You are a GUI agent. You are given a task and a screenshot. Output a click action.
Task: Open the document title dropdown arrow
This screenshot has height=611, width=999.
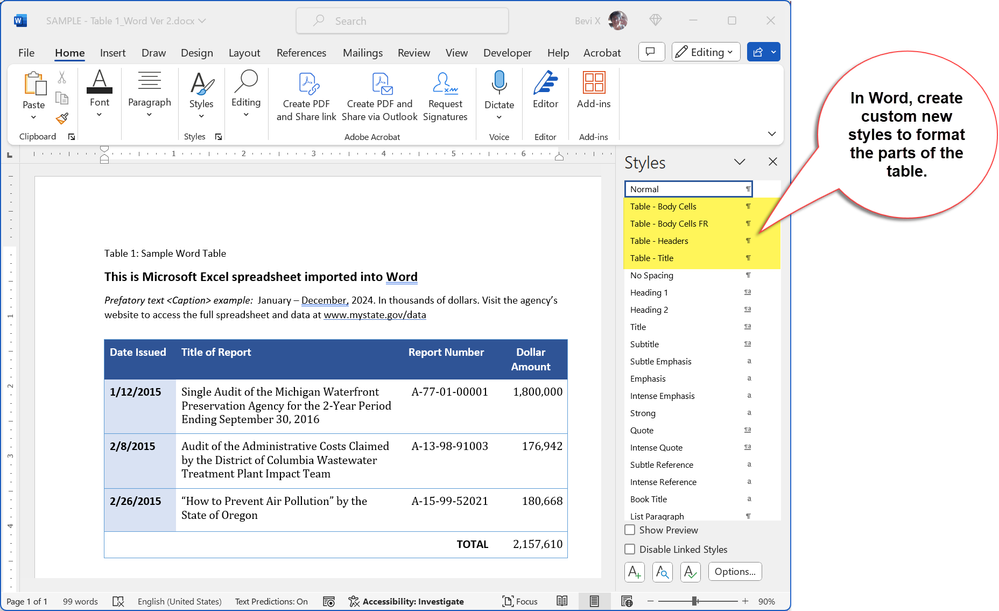pyautogui.click(x=202, y=21)
